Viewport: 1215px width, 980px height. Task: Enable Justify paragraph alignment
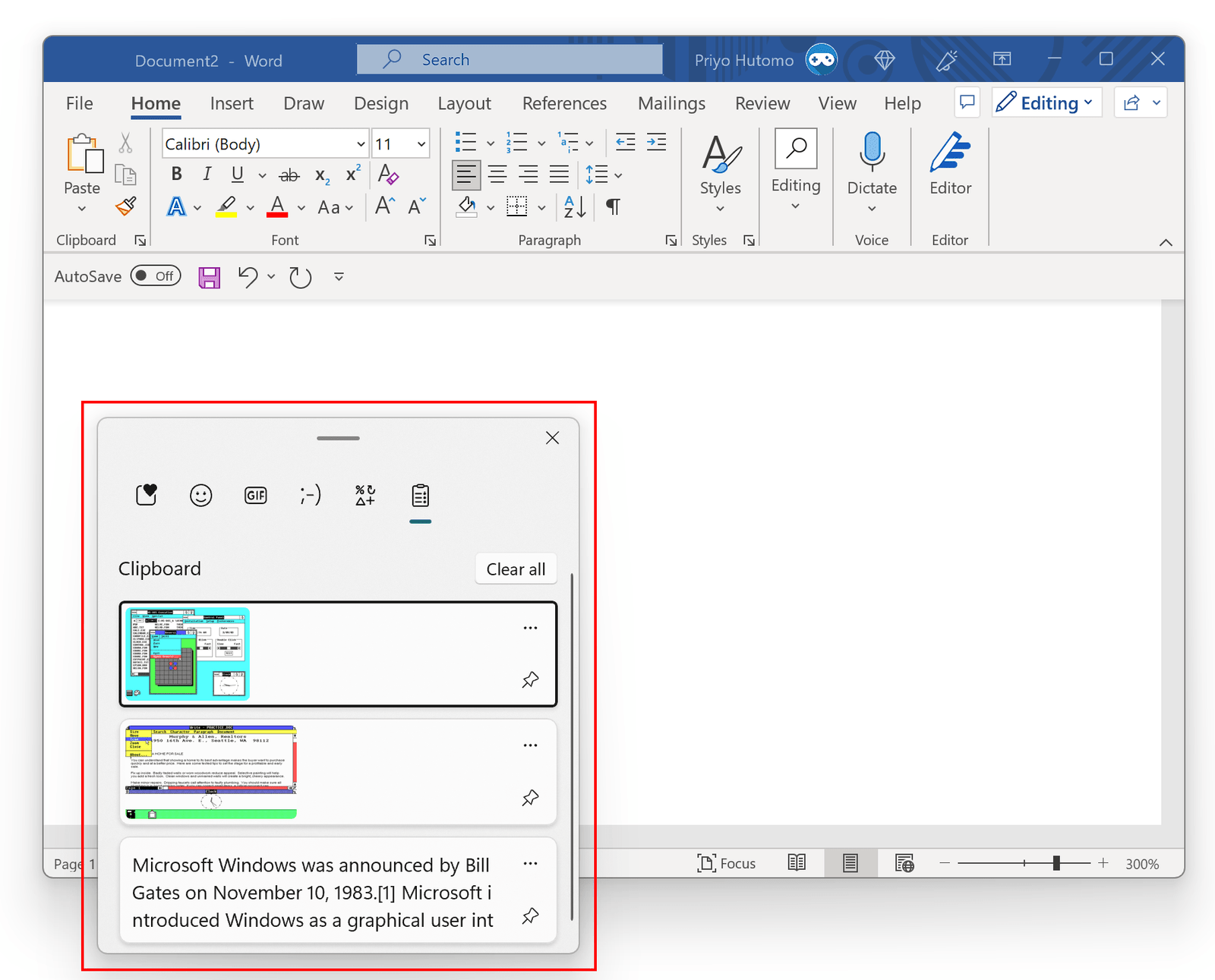click(560, 175)
